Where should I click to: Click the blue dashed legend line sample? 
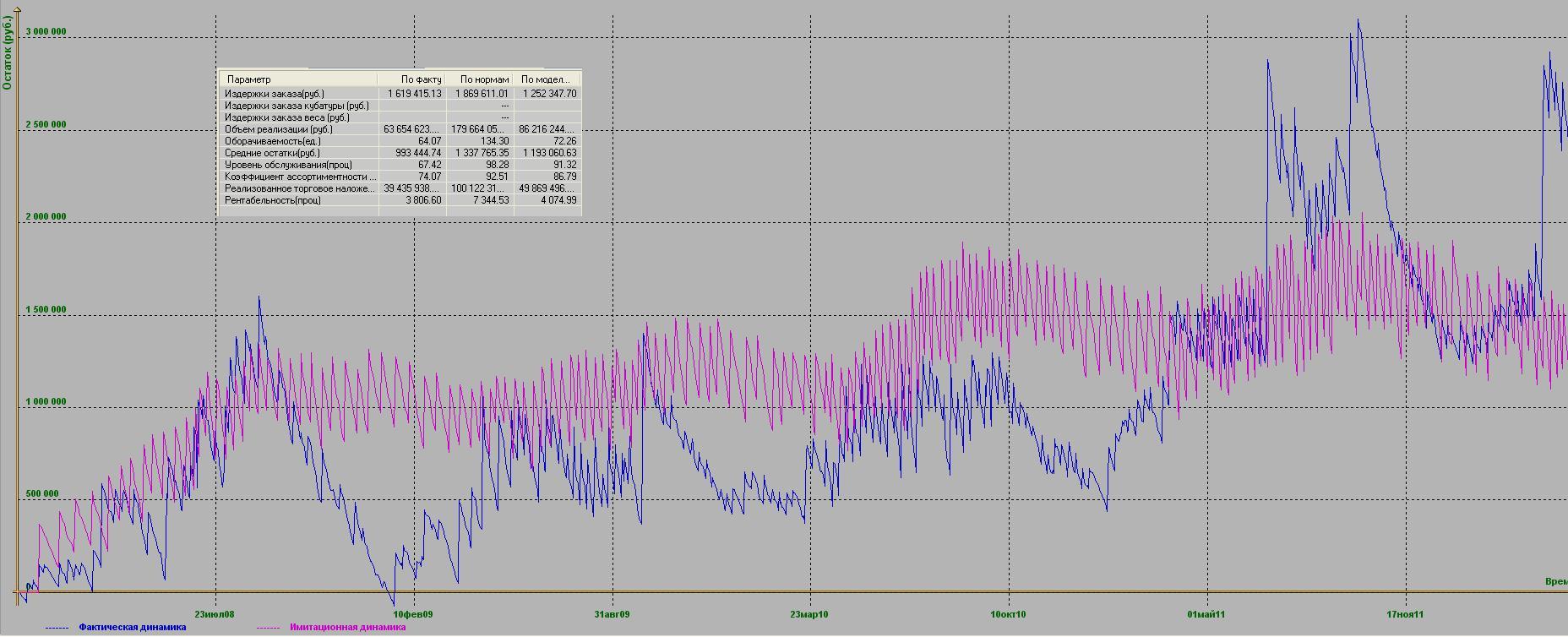point(57,628)
